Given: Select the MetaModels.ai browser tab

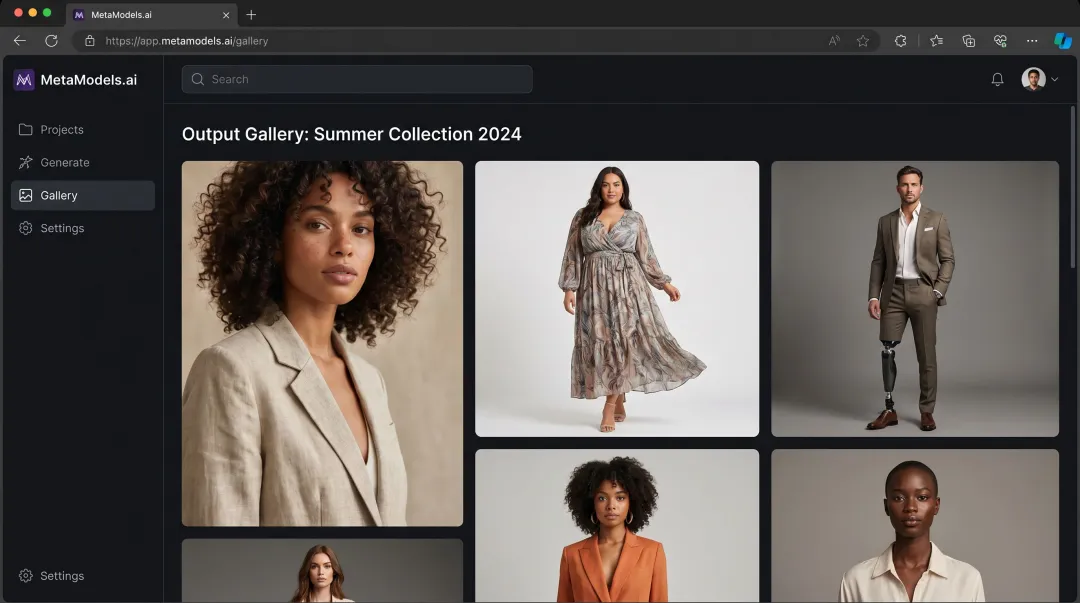Looking at the screenshot, I should click(x=152, y=14).
